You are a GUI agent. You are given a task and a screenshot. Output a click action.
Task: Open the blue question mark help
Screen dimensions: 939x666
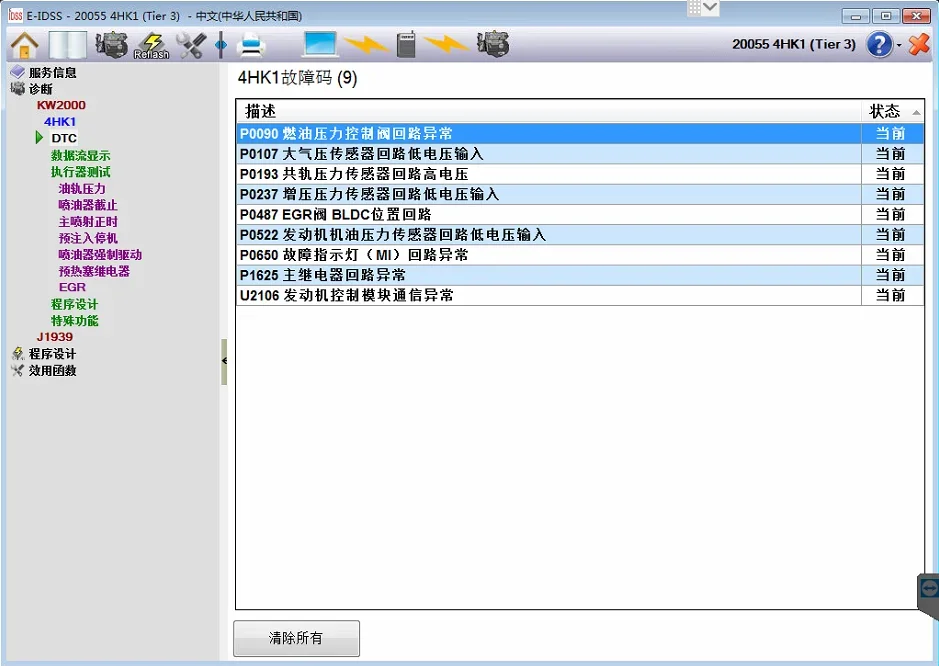[879, 45]
